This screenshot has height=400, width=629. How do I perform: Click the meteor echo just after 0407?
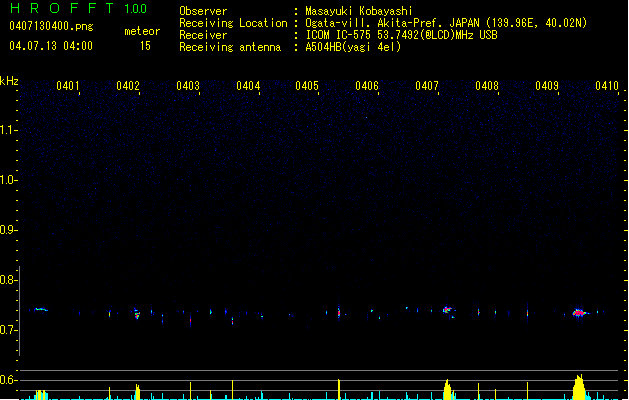point(447,310)
